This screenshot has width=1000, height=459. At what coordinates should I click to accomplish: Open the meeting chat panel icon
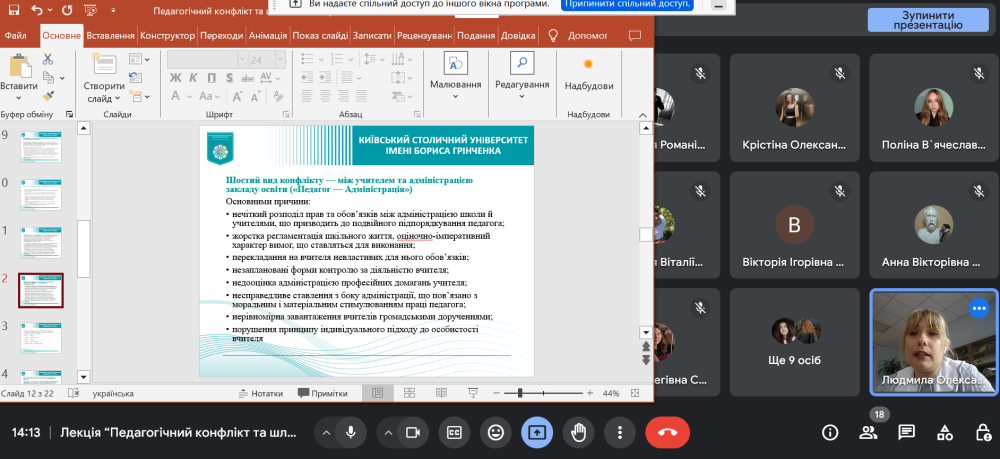(x=906, y=432)
